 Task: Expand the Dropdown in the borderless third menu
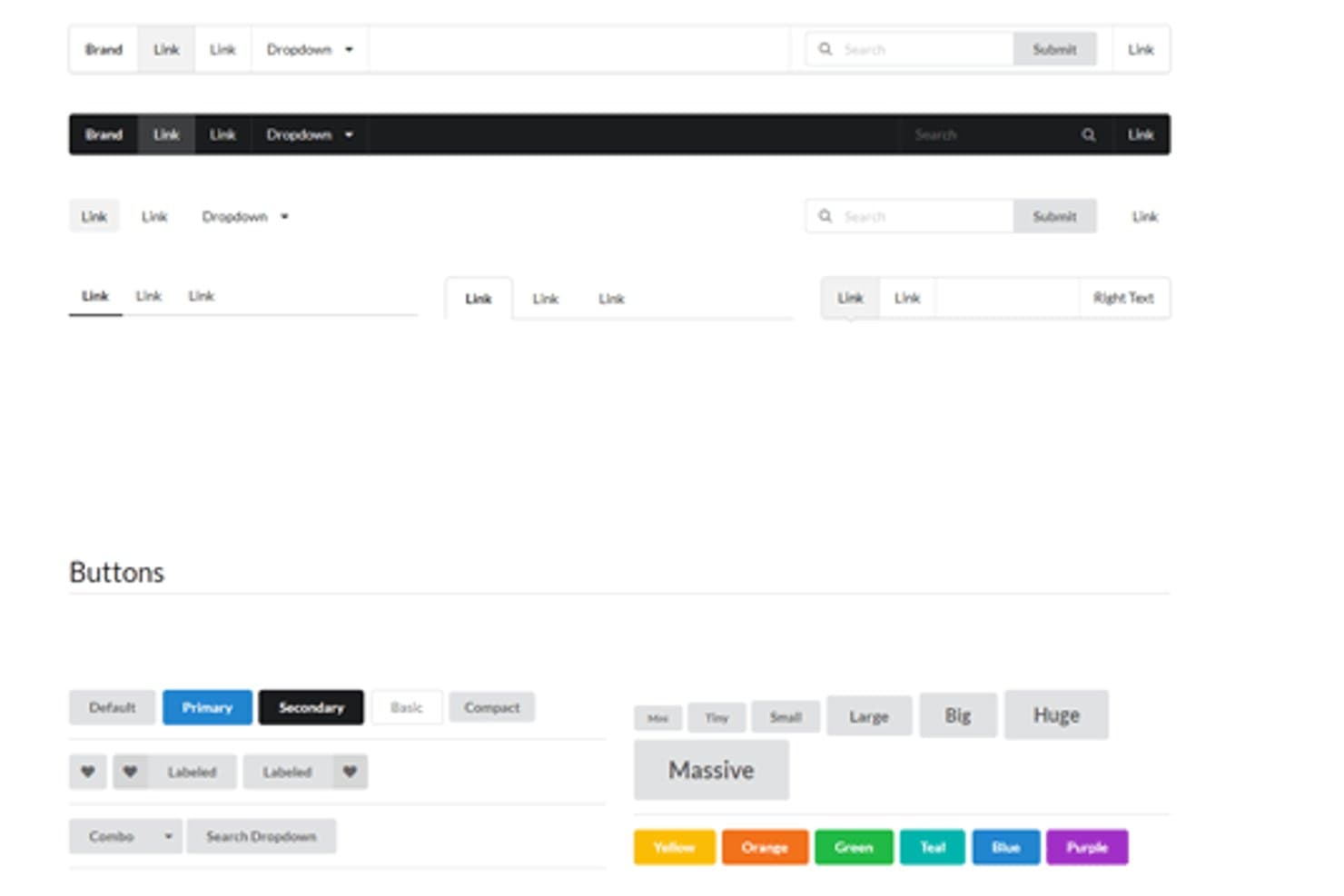245,216
